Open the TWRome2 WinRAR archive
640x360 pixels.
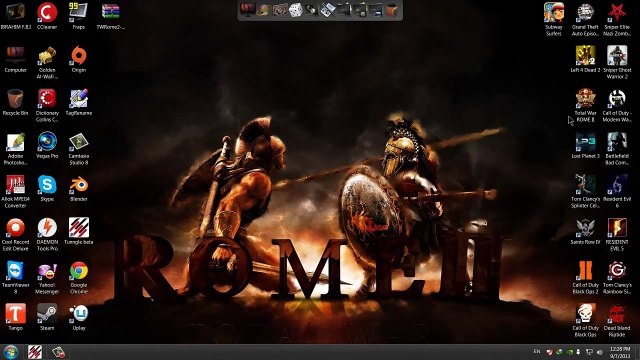110,16
